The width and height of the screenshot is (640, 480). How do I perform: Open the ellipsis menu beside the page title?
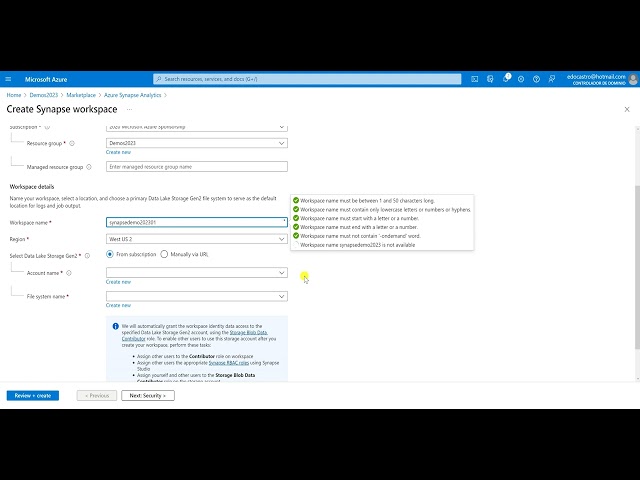(x=129, y=109)
